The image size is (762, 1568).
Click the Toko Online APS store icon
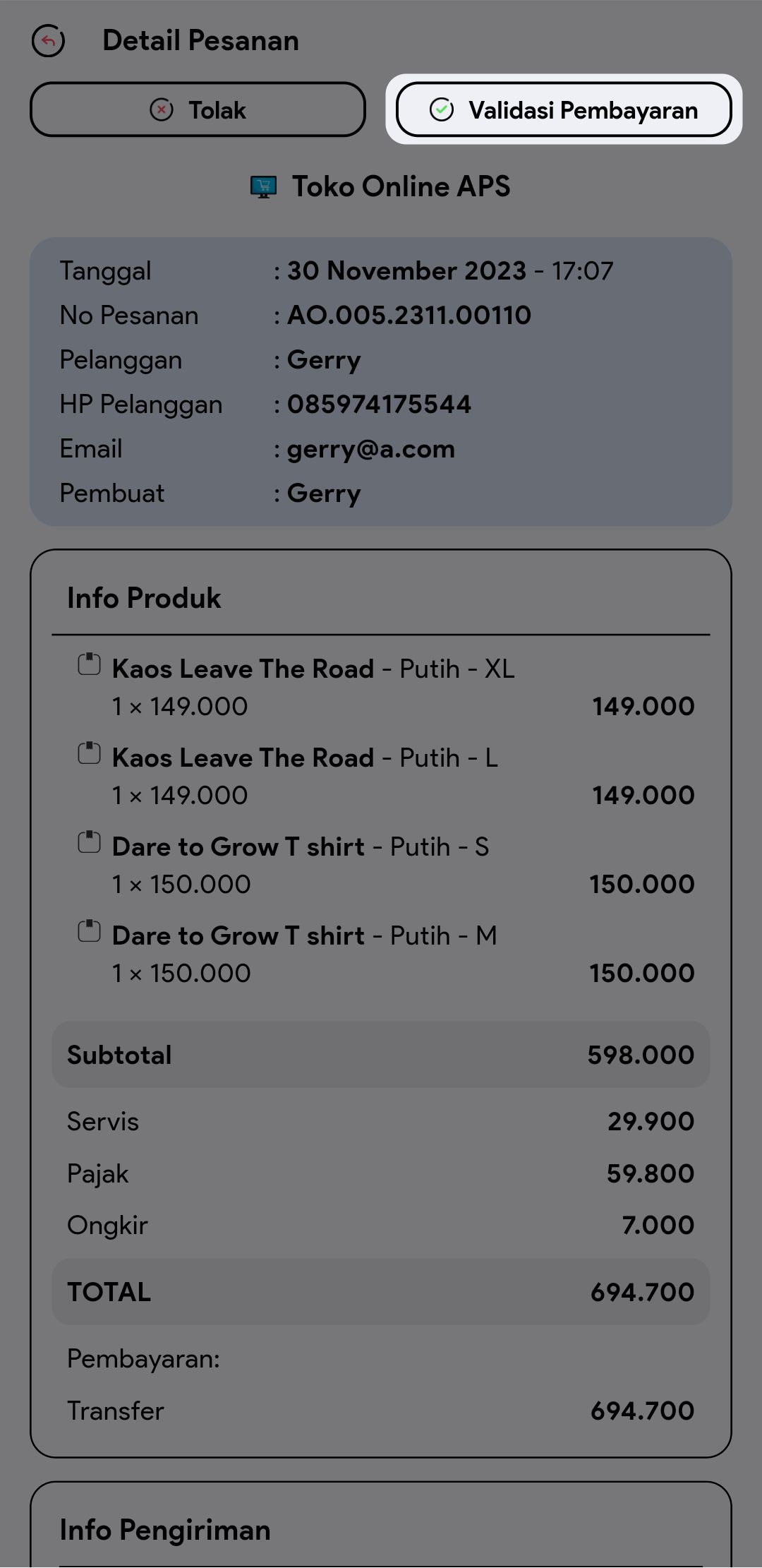pos(263,187)
